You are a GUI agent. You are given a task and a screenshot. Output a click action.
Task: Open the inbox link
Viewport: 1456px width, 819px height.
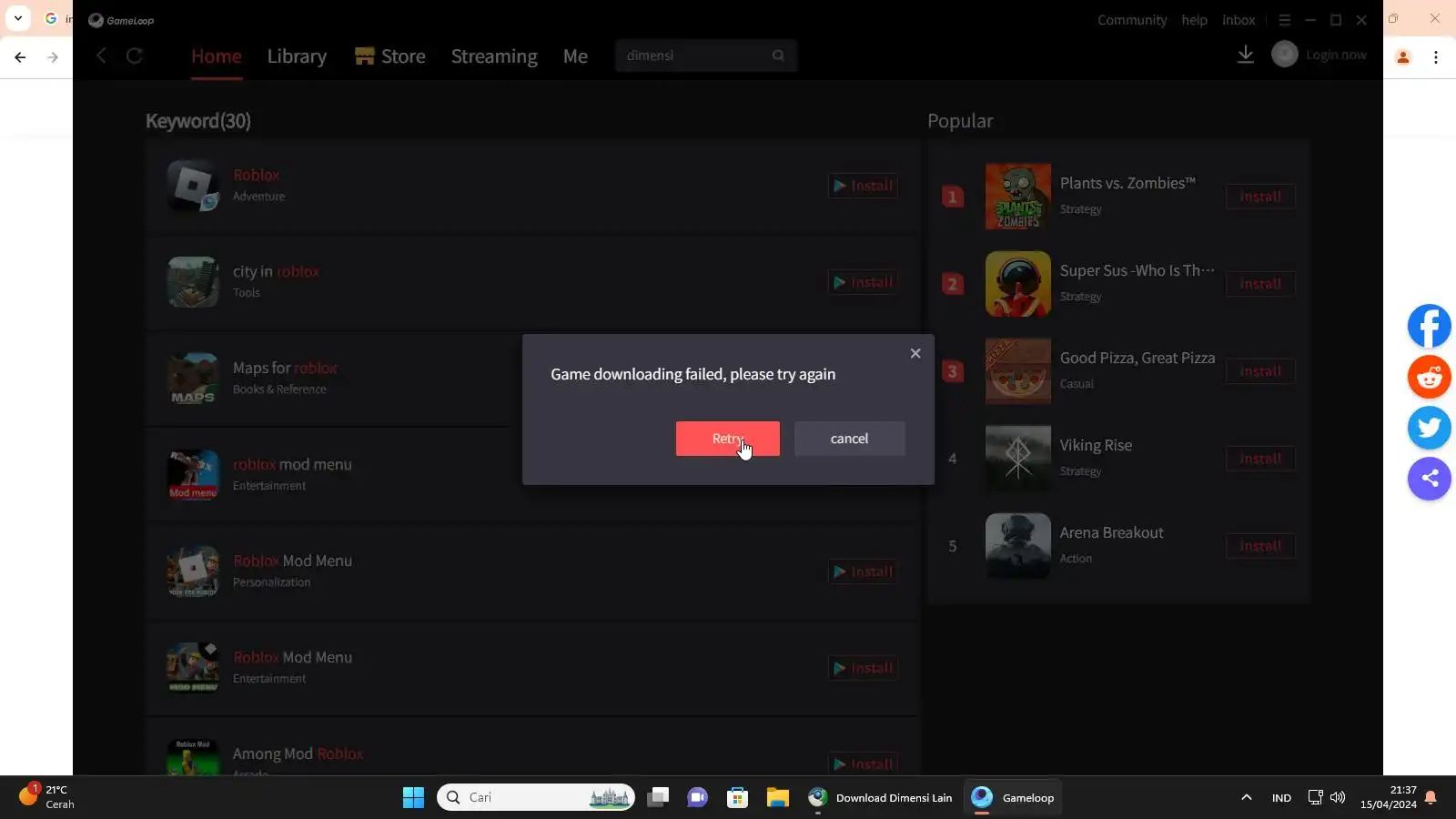point(1239,20)
